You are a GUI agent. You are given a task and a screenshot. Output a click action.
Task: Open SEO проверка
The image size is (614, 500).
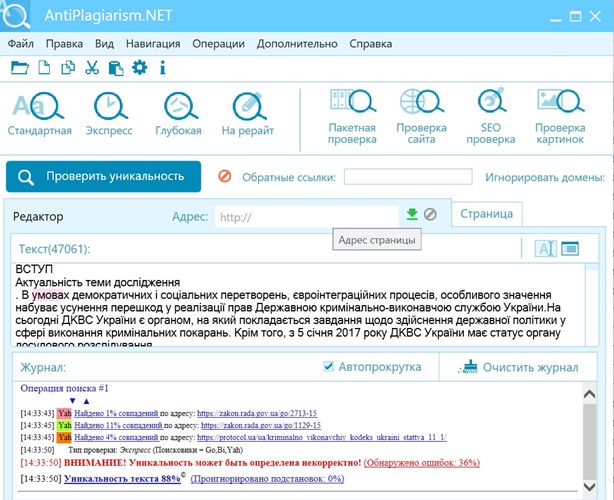491,117
